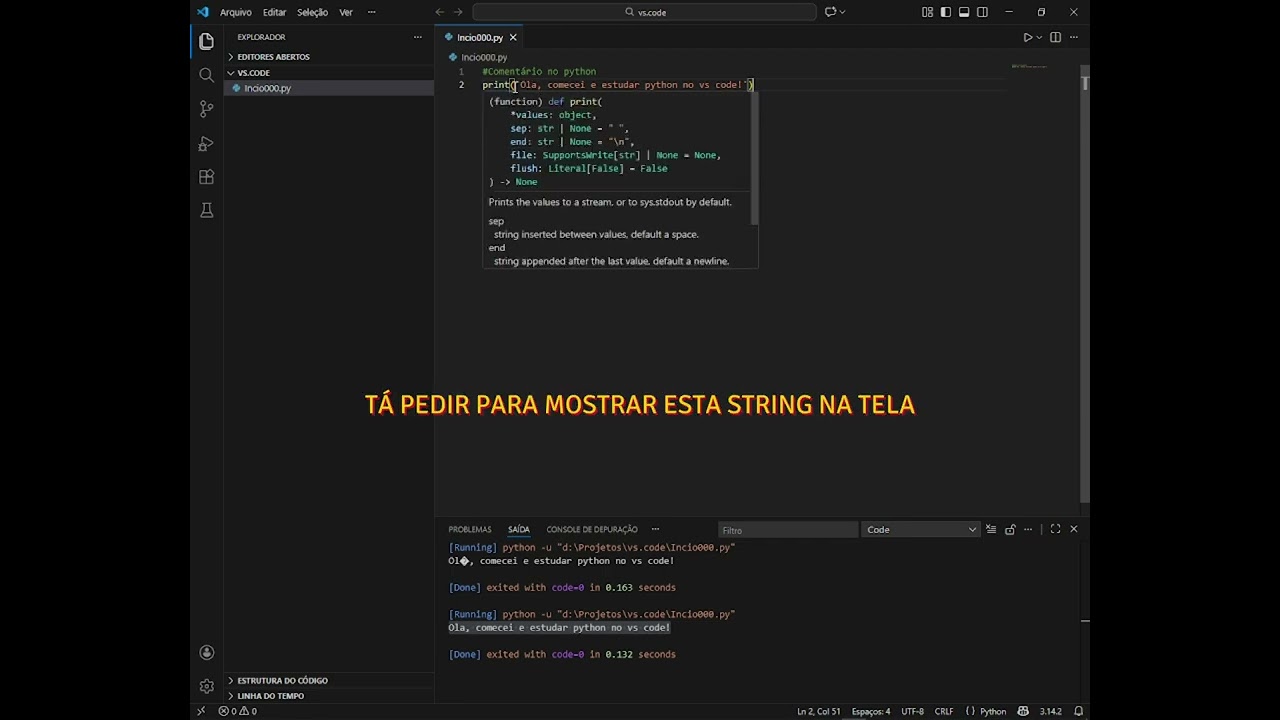Click the VS Code logo icon
This screenshot has height=720, width=1280.
pos(203,12)
